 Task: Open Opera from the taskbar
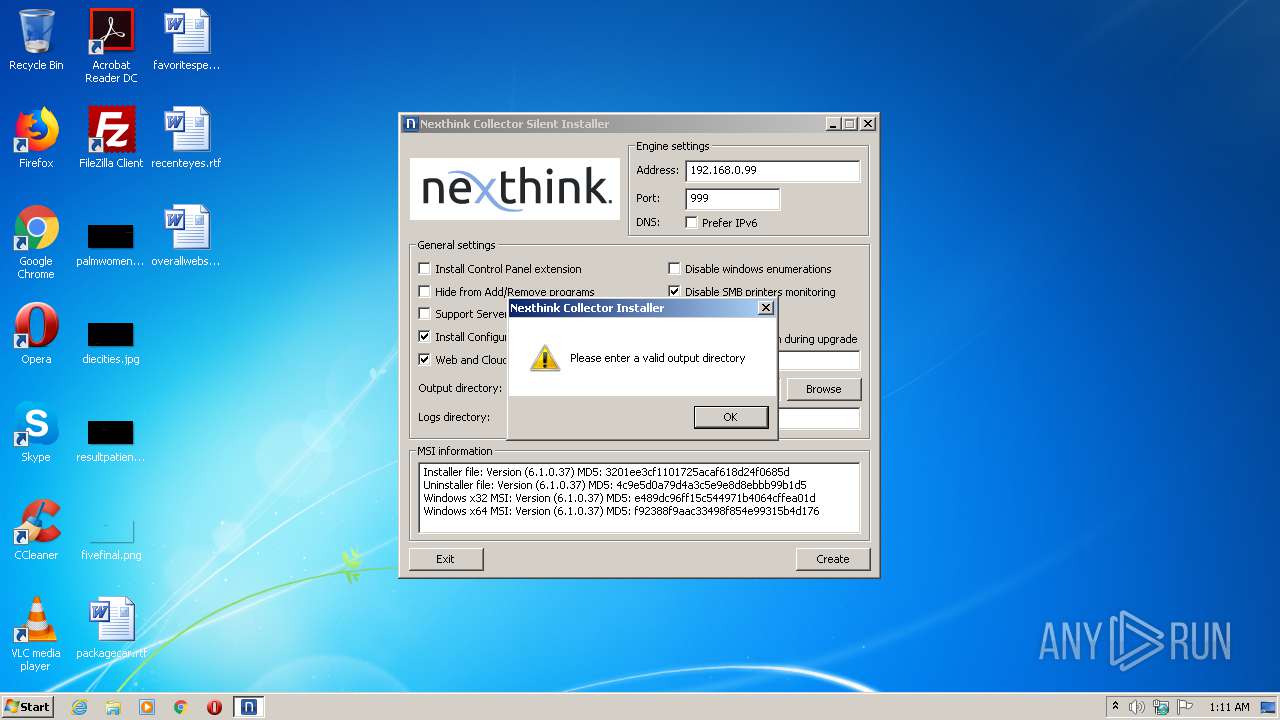(x=214, y=707)
